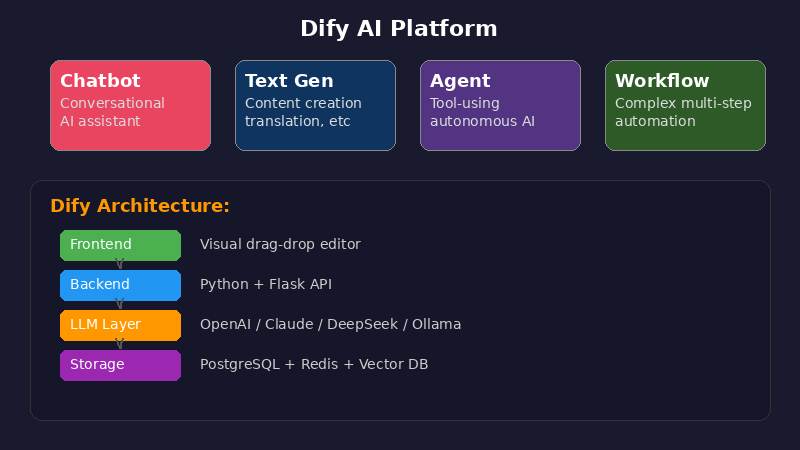Viewport: 800px width, 450px height.
Task: Click the orange LLM Layer box
Action: coord(120,325)
